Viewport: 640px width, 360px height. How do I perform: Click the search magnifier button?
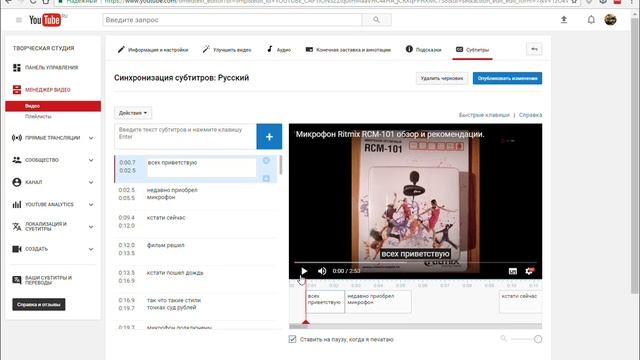(x=376, y=20)
